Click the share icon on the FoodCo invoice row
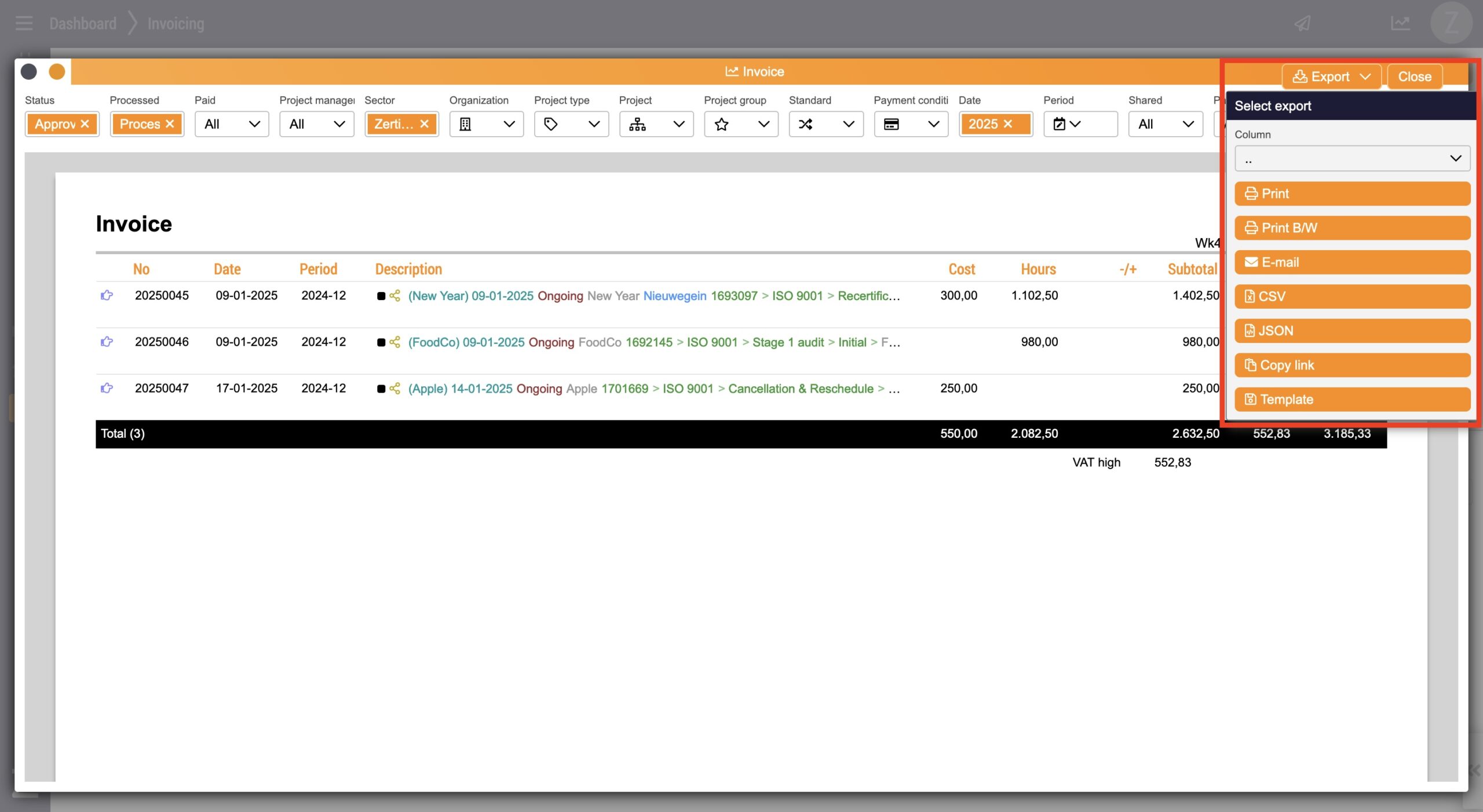The height and width of the screenshot is (812, 1483). click(x=395, y=342)
